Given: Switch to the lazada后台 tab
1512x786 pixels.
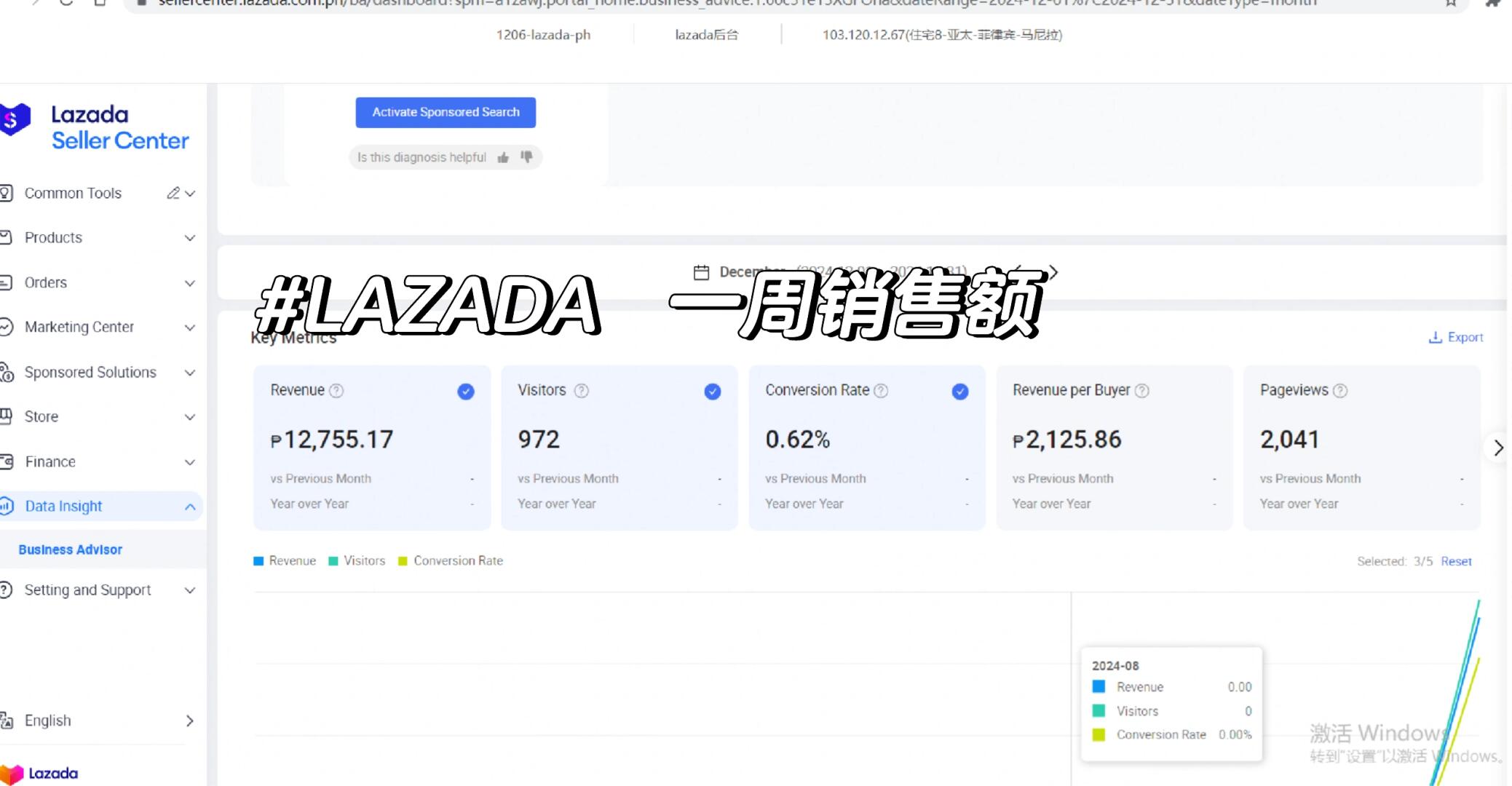Looking at the screenshot, I should [x=707, y=35].
